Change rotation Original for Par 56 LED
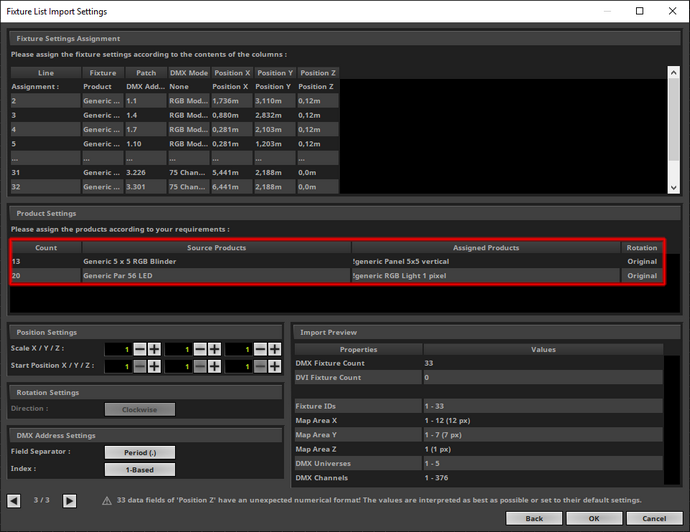This screenshot has width=690, height=532. click(x=642, y=276)
